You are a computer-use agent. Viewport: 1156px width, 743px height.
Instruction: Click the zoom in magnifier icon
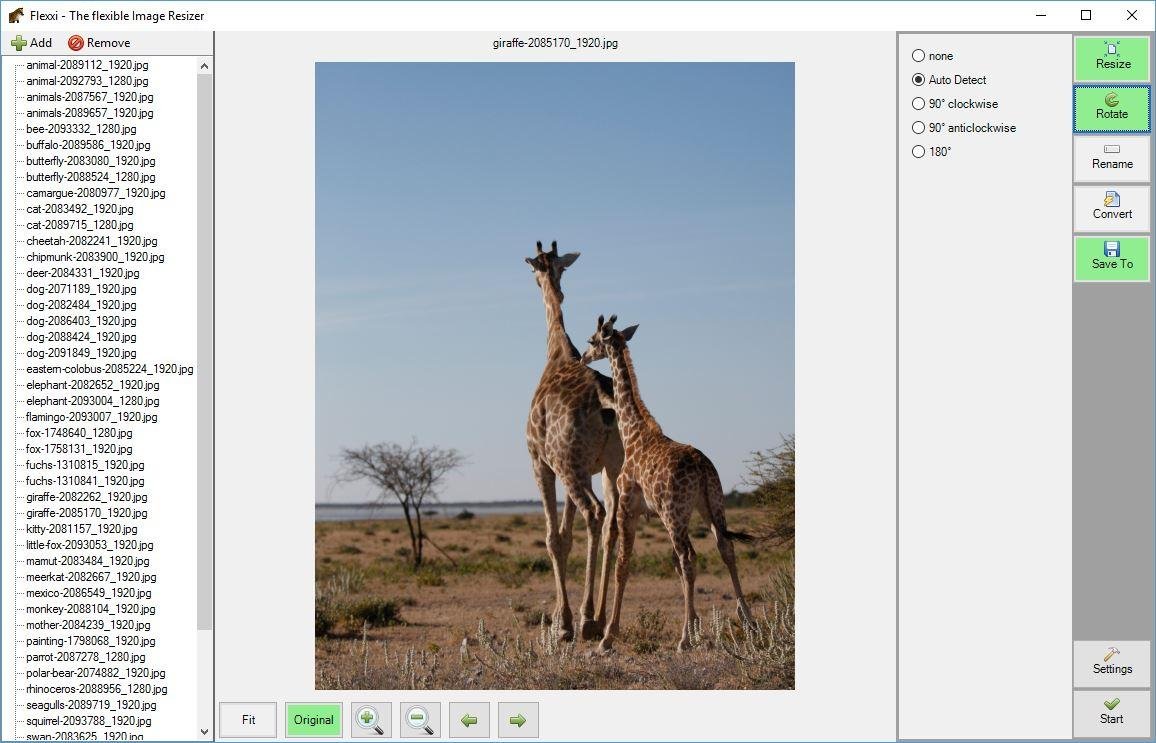pos(371,719)
